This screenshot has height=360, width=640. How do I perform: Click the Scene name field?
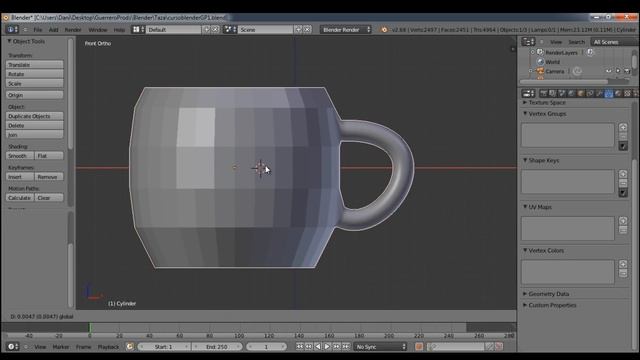(x=265, y=29)
